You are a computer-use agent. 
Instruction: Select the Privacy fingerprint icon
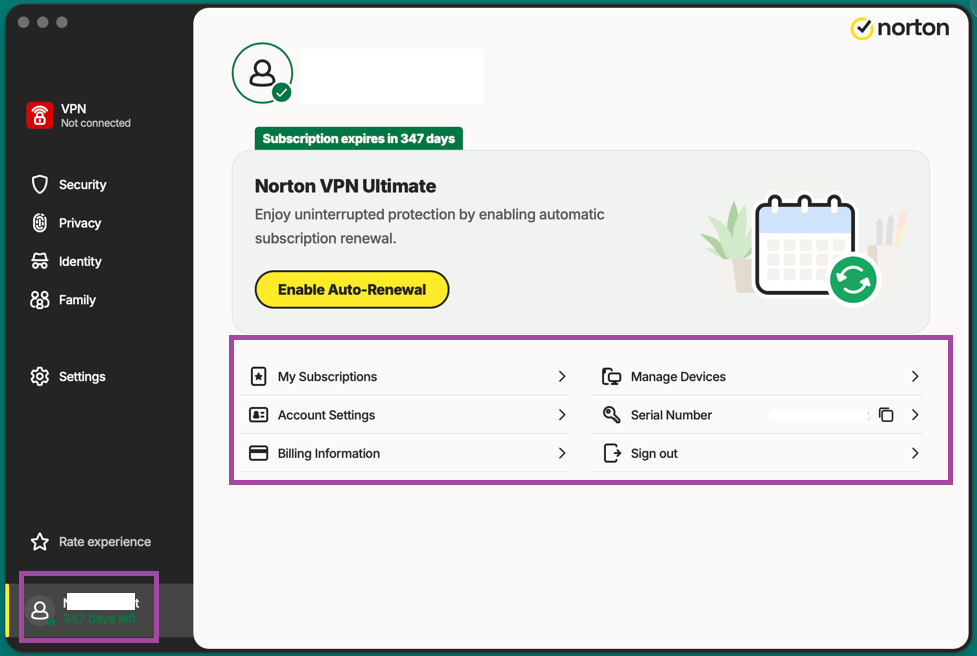[40, 223]
